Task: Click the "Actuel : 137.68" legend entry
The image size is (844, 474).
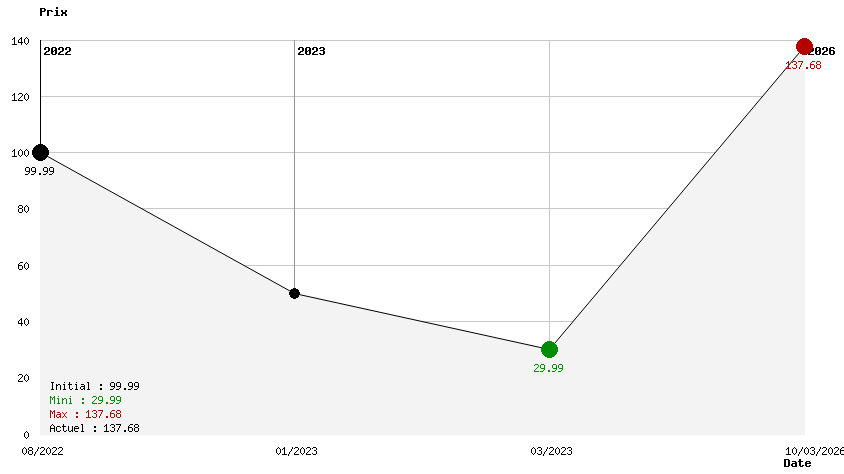Action: (94, 428)
